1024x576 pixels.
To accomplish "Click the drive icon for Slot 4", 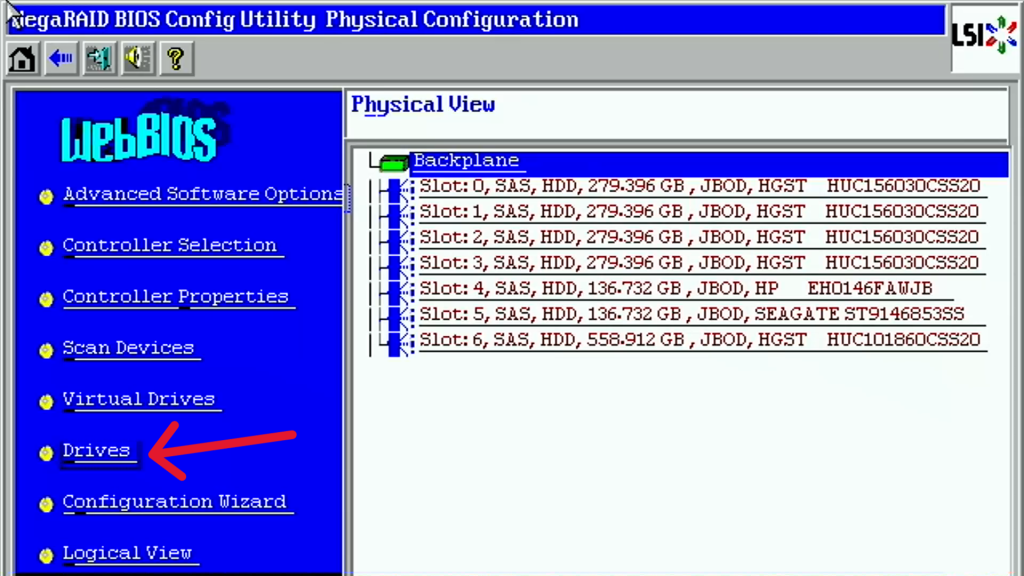I will click(x=400, y=291).
